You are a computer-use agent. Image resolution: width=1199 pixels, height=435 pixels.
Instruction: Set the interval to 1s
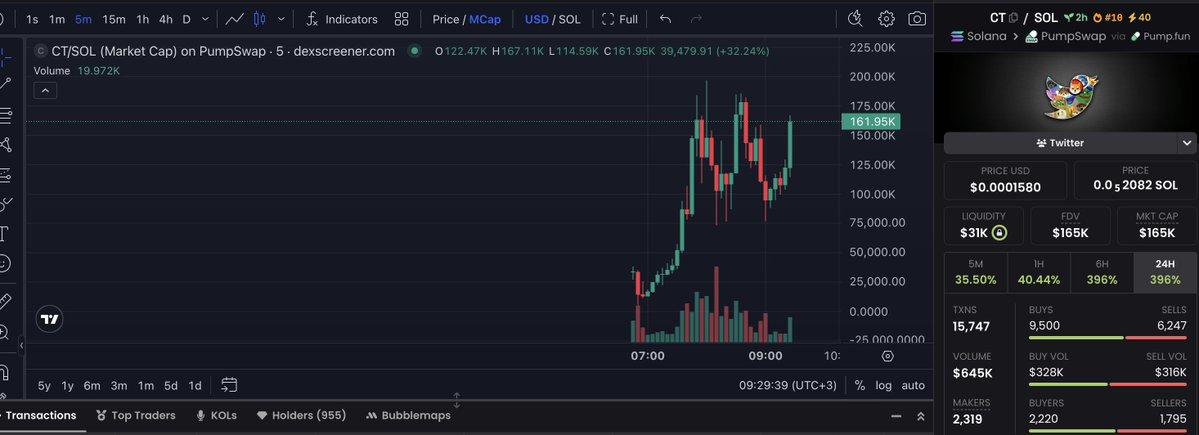click(32, 19)
